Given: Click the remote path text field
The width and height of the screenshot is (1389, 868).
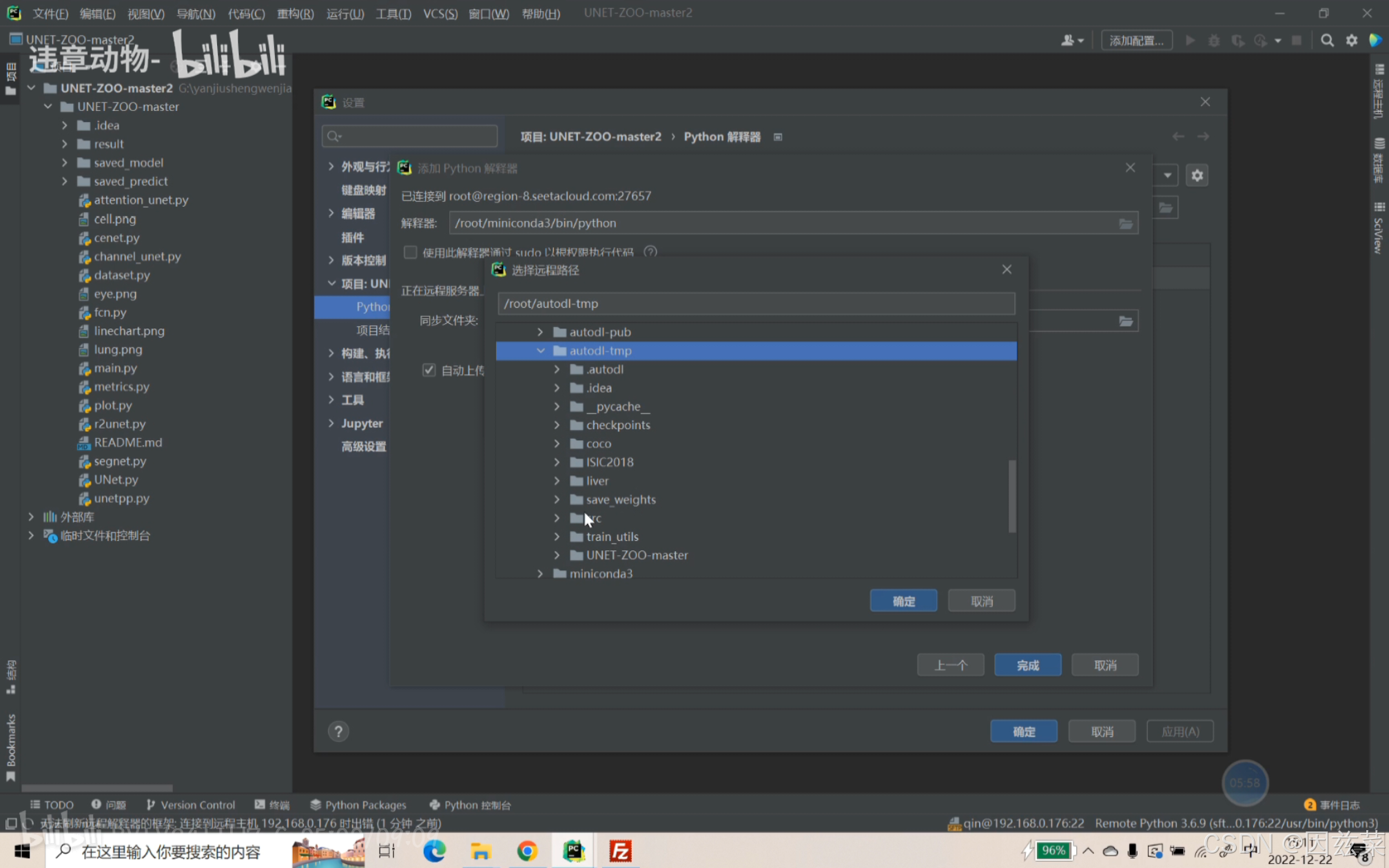Looking at the screenshot, I should (x=755, y=304).
